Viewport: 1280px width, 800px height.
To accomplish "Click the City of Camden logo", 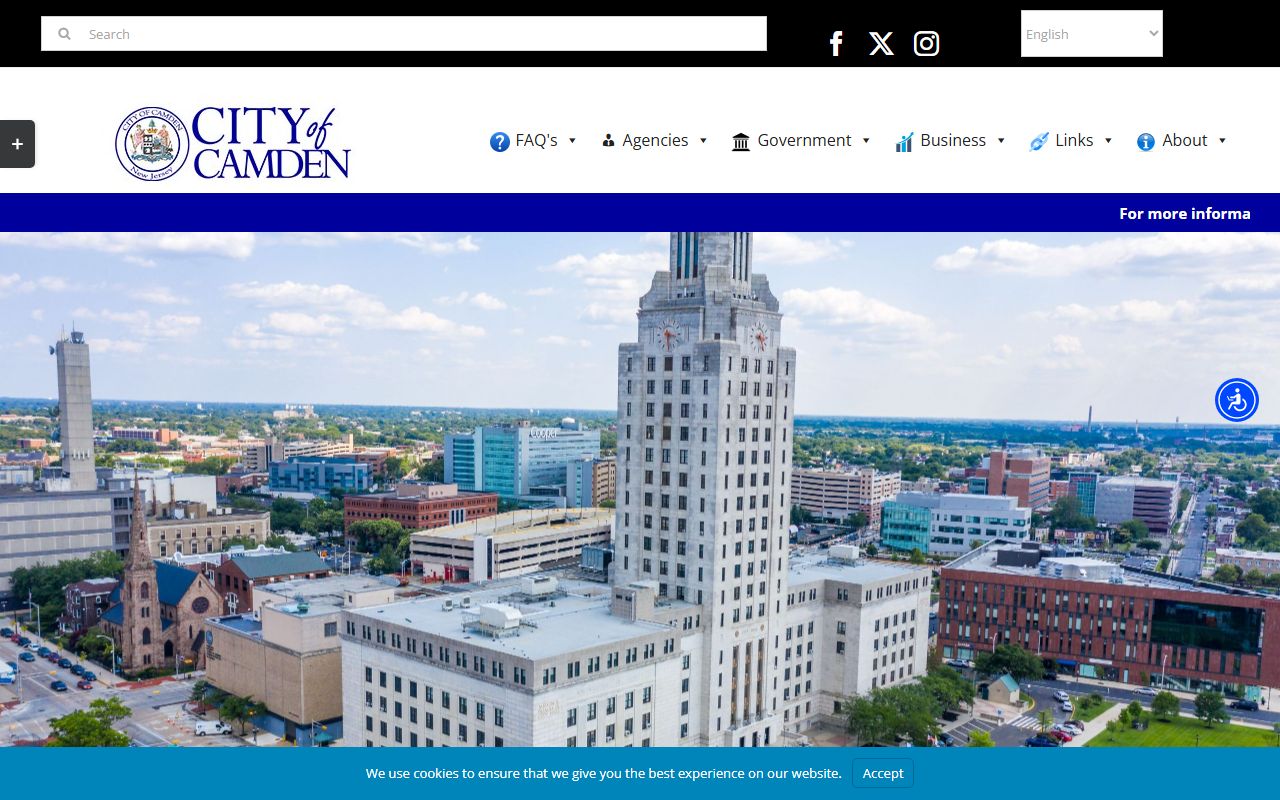I will 233,143.
